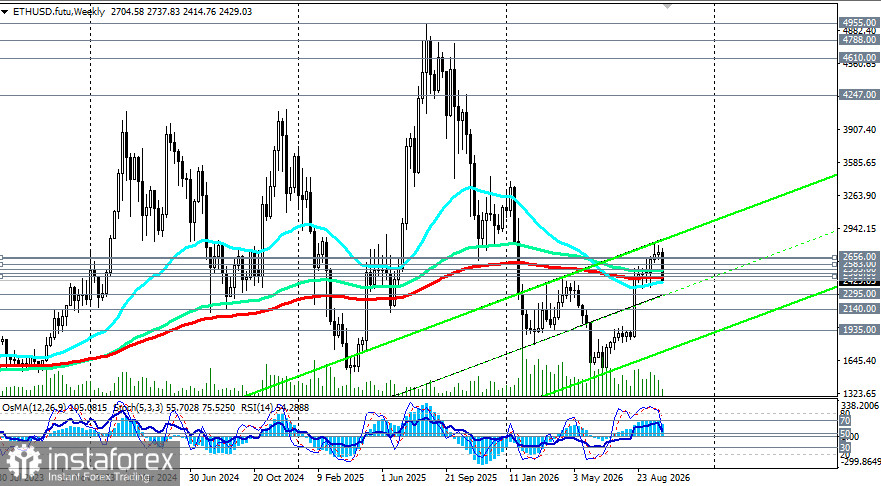Click the 20 Oct 2024 date label

point(279,478)
